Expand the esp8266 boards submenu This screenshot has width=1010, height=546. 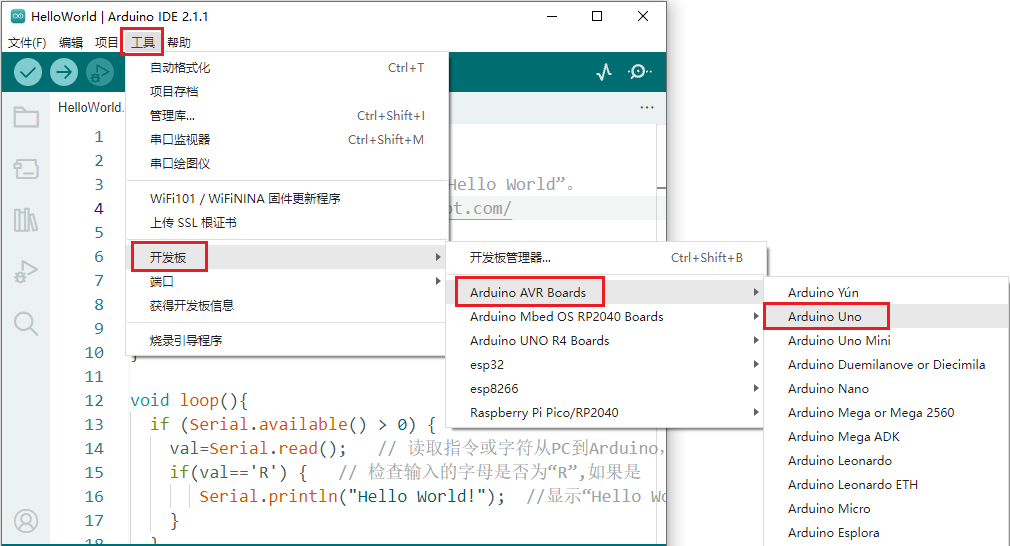click(605, 388)
